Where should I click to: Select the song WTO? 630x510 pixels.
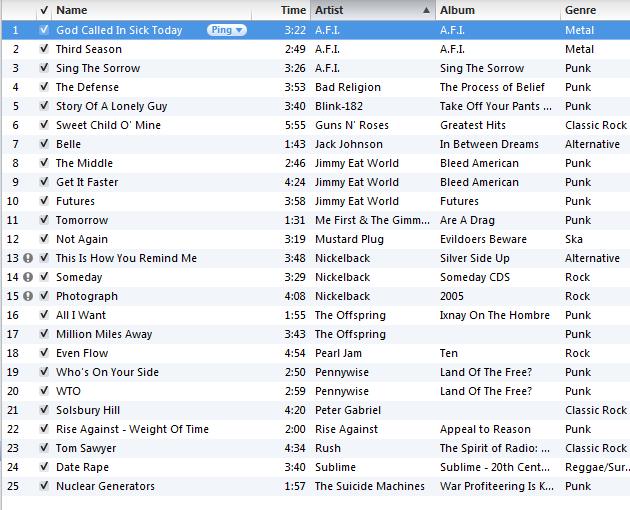pyautogui.click(x=68, y=391)
